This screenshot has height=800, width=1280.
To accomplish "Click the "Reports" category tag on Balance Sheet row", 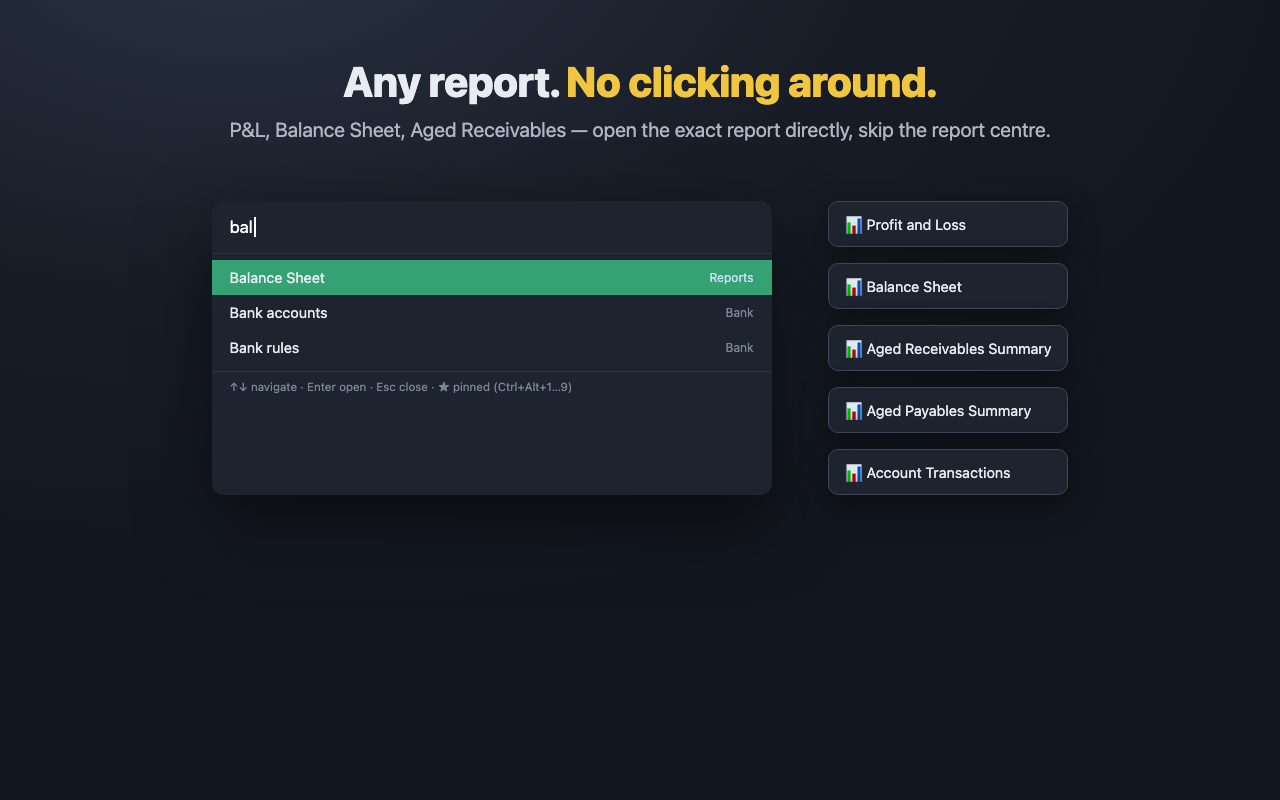I will point(731,278).
